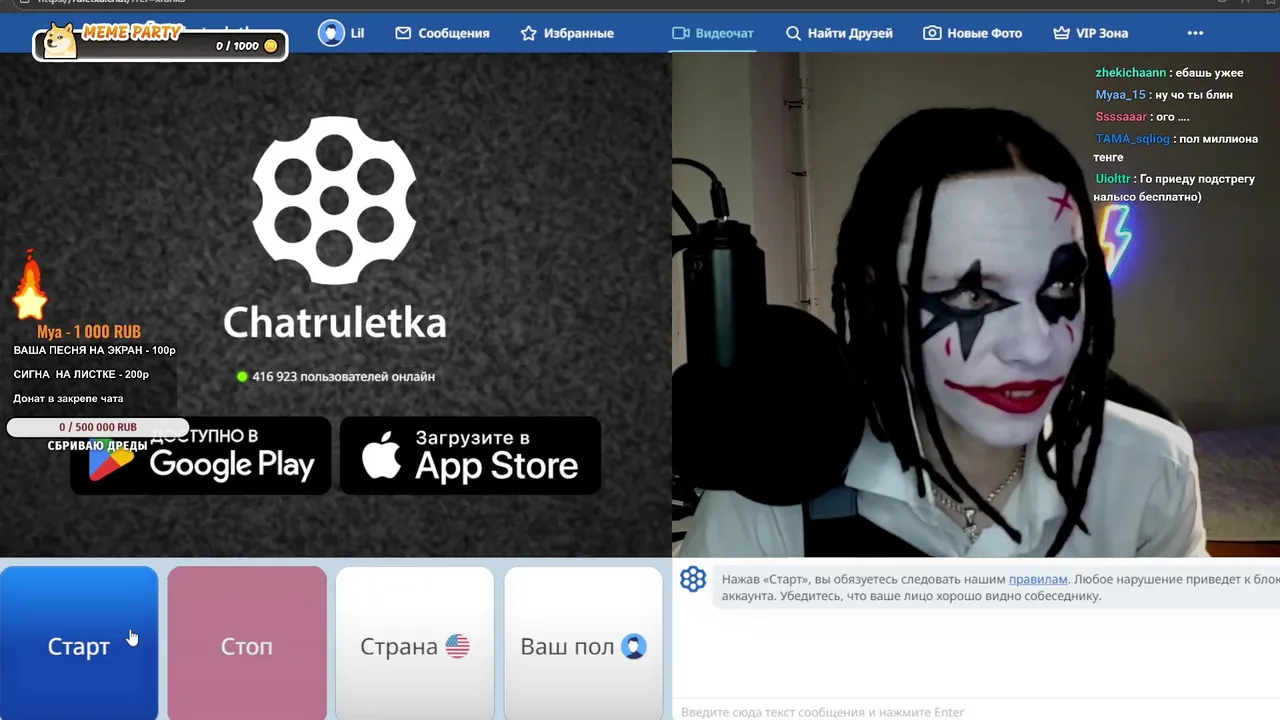Viewport: 1280px width, 720px height.
Task: Click the gender avatar icon
Action: [633, 646]
